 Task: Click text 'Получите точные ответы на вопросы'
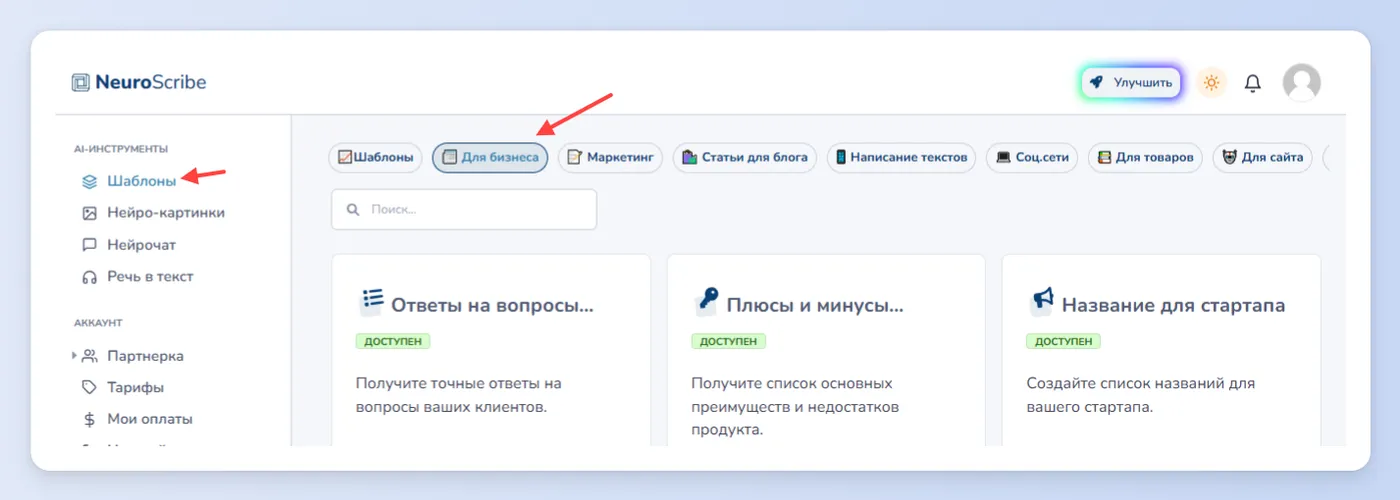[x=459, y=395]
